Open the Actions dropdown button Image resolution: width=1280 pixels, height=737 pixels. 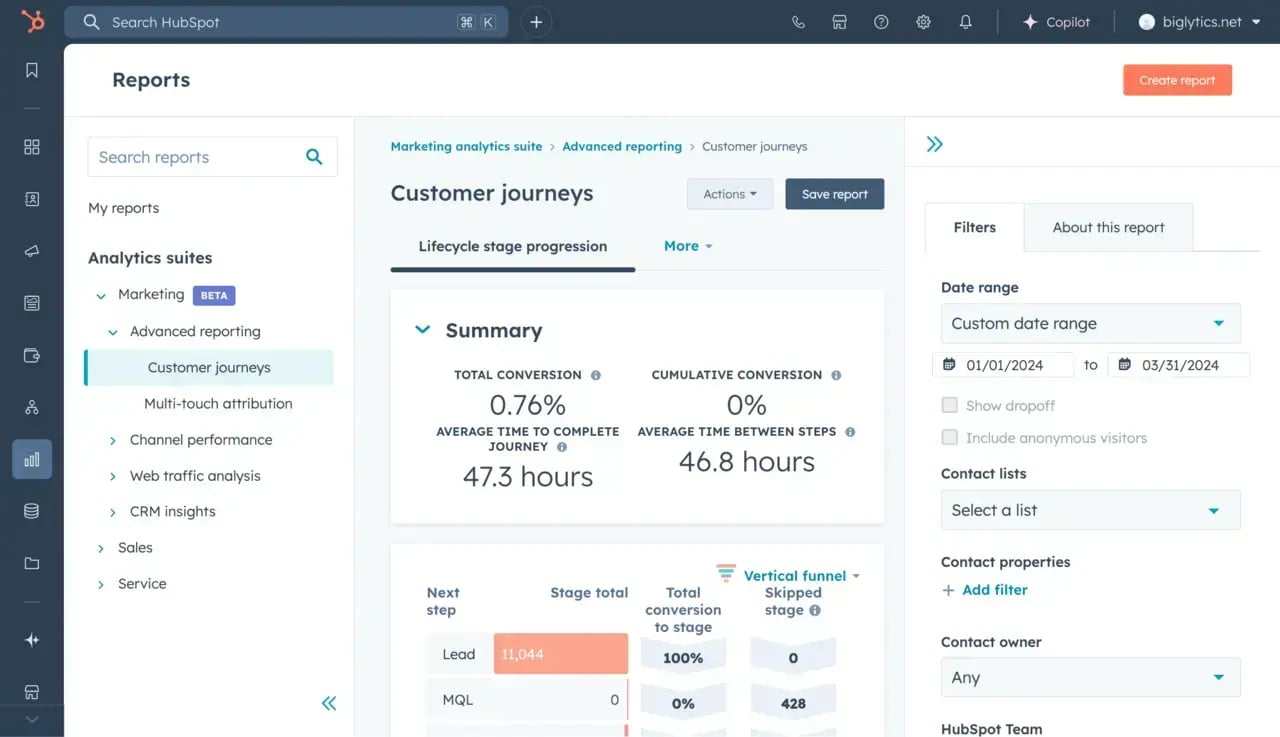point(730,194)
